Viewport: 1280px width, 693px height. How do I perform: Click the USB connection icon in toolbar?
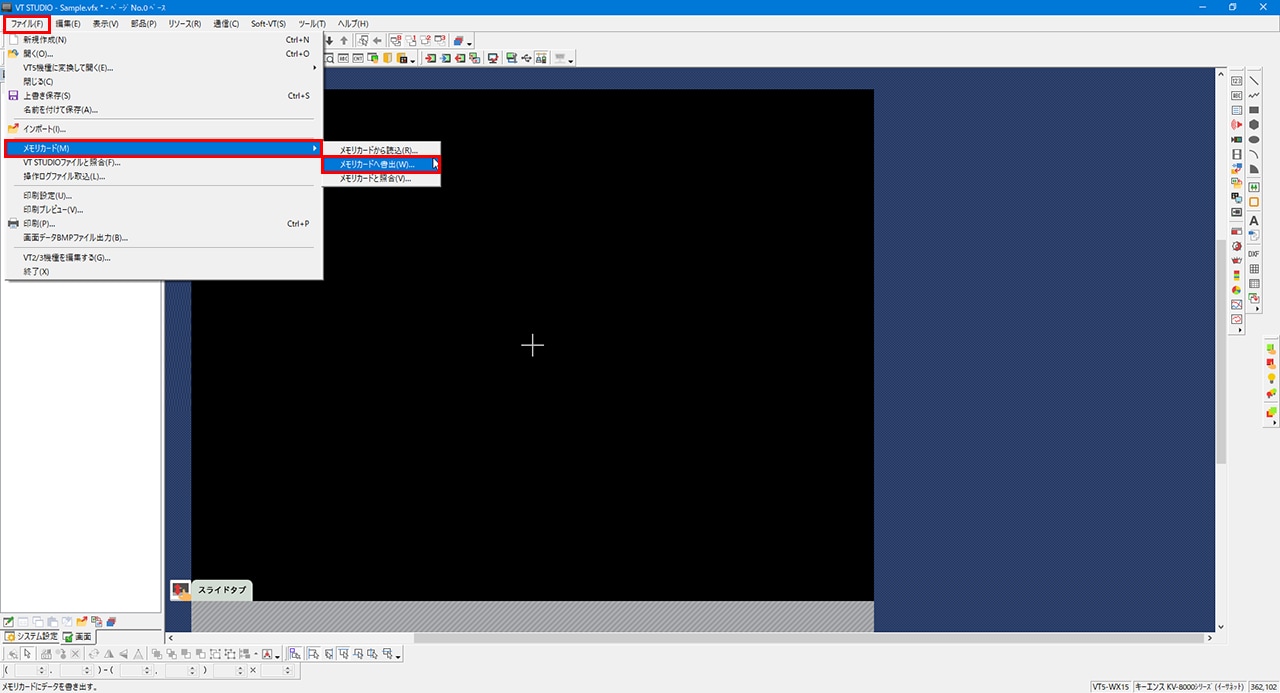tap(526, 58)
